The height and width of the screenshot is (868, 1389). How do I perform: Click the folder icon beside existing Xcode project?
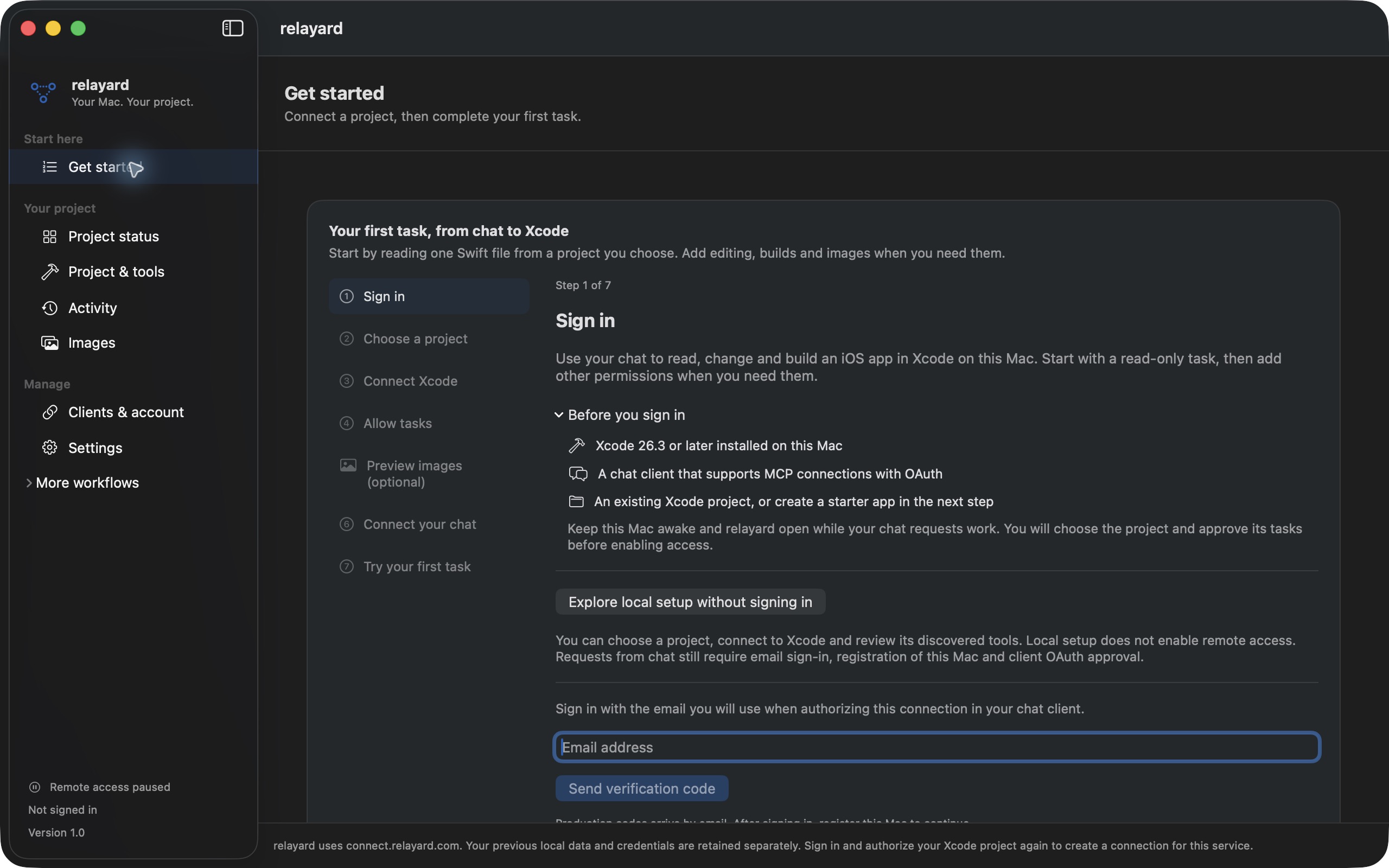point(576,502)
